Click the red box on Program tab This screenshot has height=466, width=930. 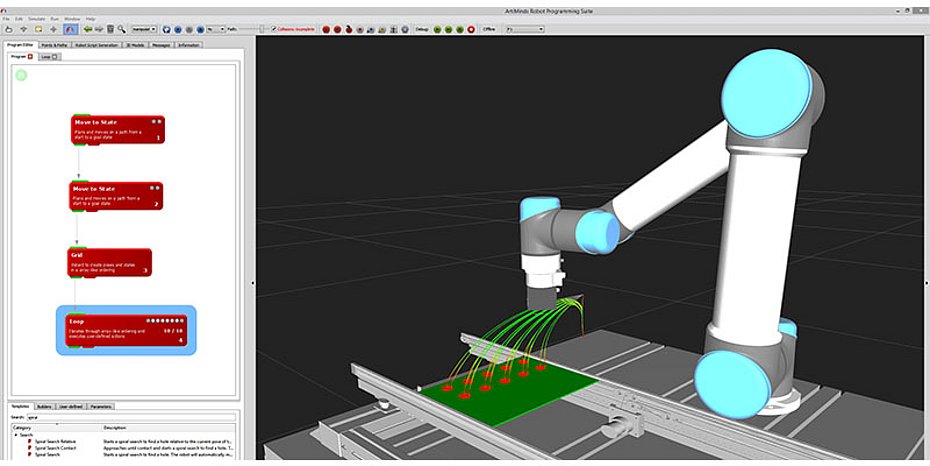(x=30, y=57)
